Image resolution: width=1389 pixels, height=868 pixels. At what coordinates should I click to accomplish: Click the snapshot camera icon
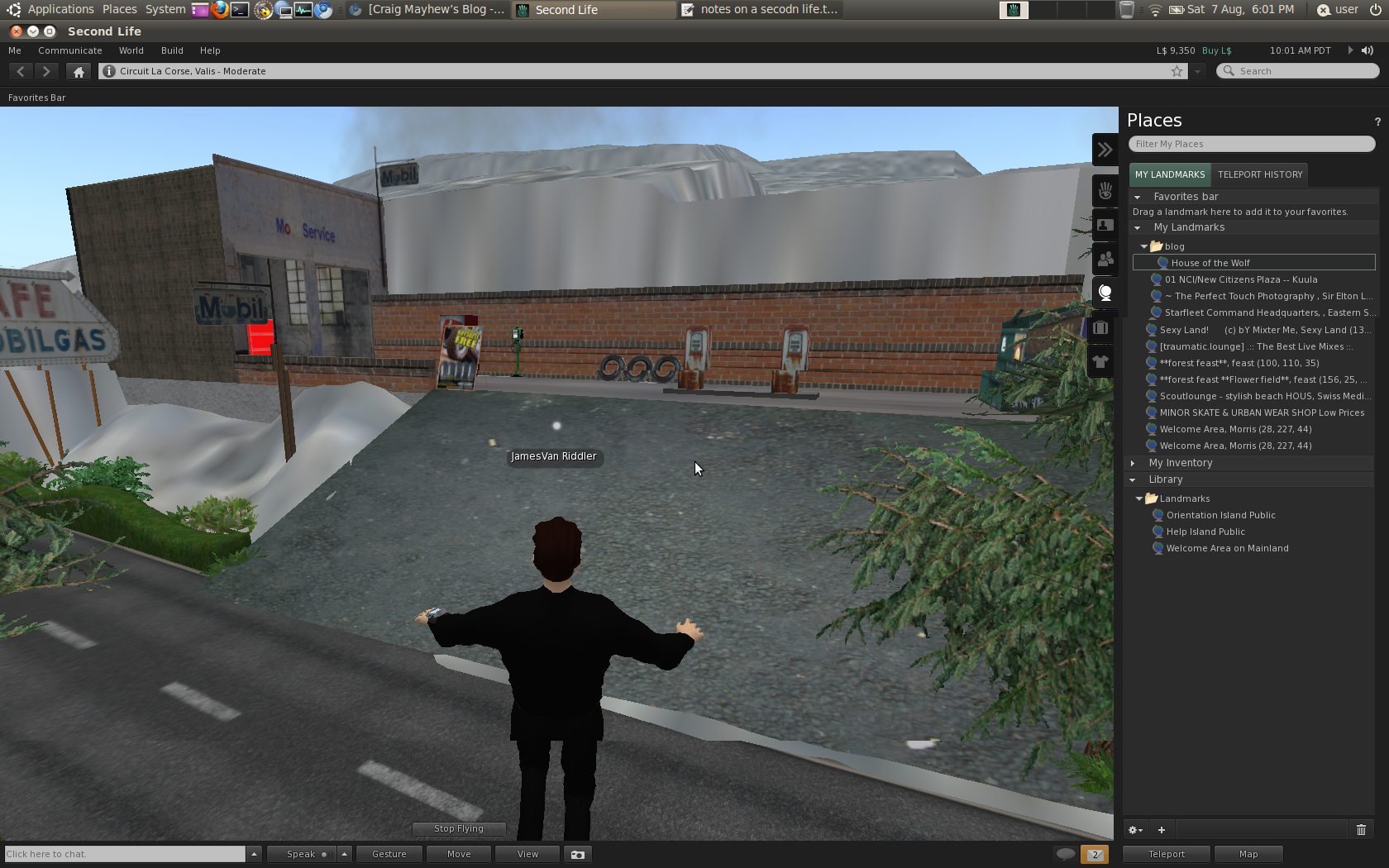coord(577,854)
